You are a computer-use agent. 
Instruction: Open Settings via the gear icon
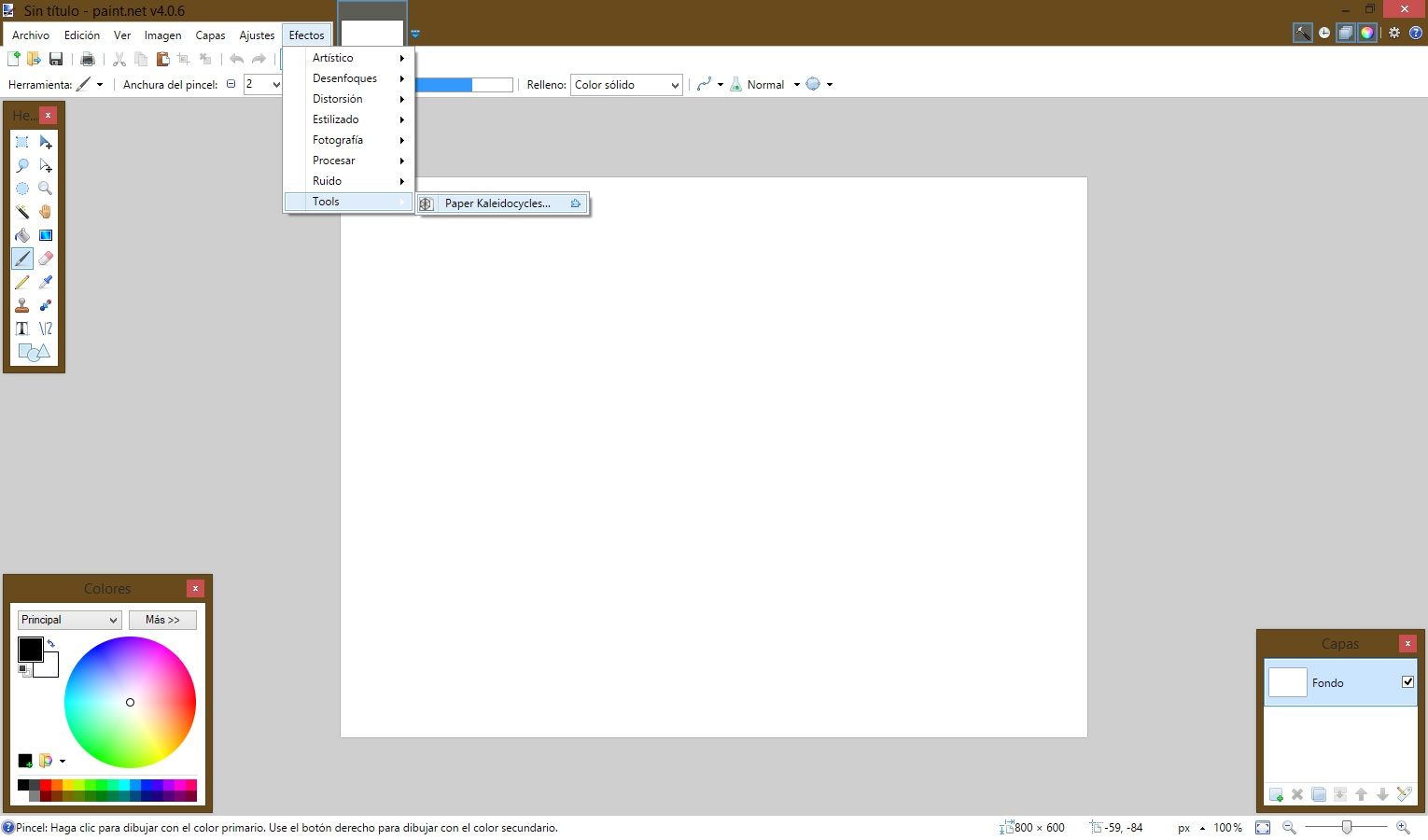1394,33
